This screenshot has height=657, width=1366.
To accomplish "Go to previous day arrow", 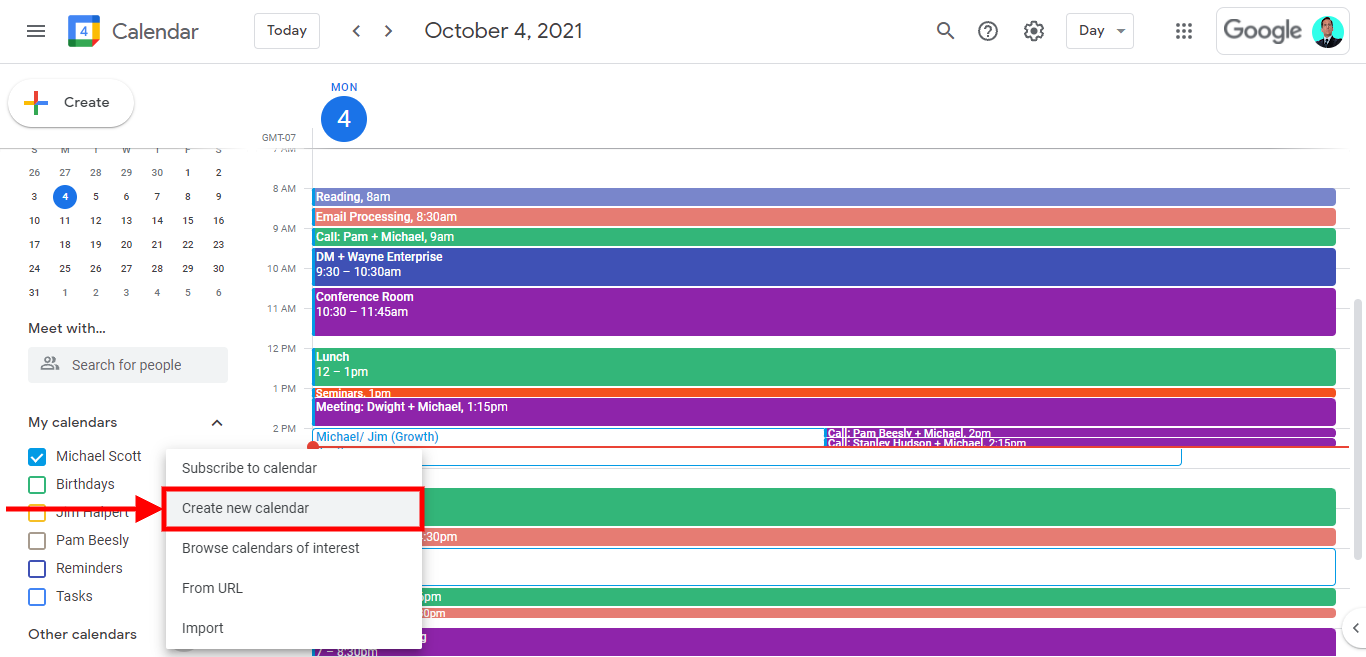I will point(356,31).
